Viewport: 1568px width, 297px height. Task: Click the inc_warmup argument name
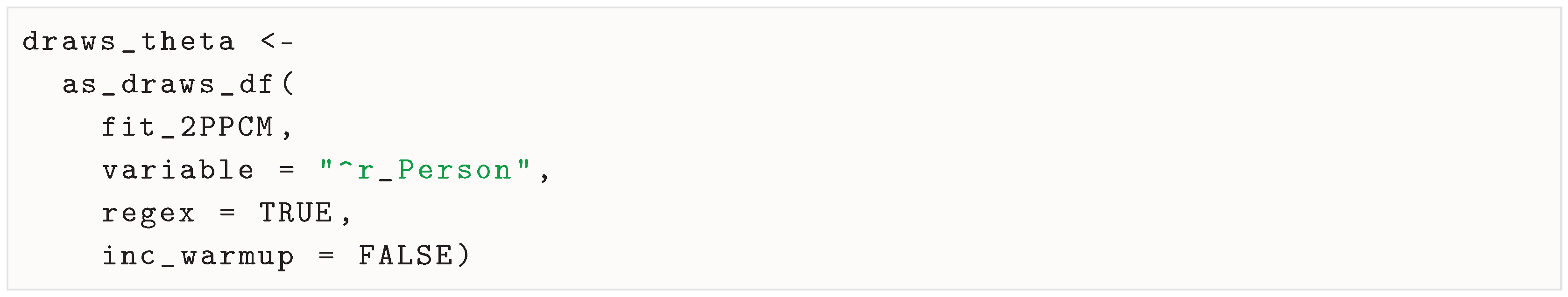tap(198, 256)
